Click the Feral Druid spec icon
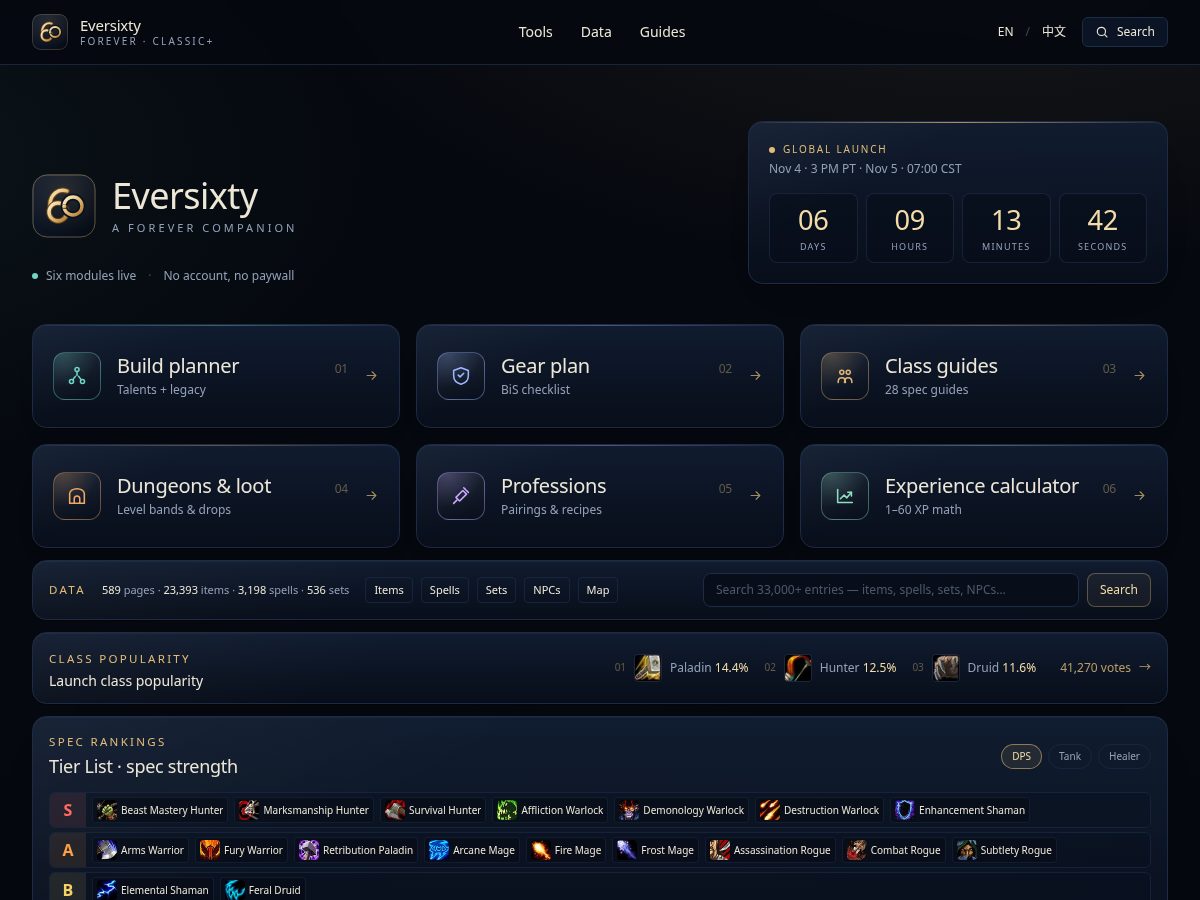1200x900 pixels. click(x=235, y=890)
